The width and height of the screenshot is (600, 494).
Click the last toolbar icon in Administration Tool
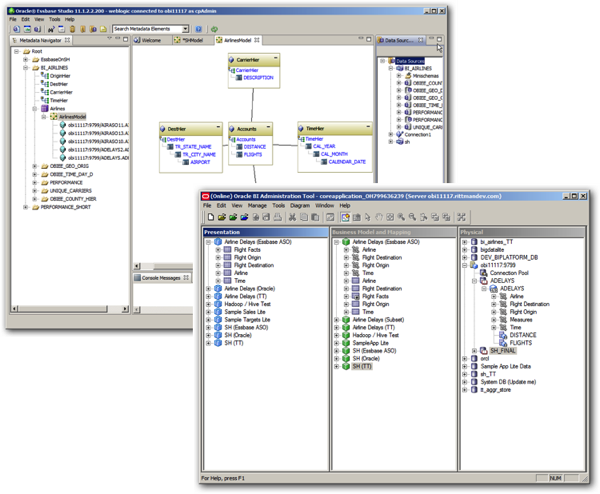461,217
